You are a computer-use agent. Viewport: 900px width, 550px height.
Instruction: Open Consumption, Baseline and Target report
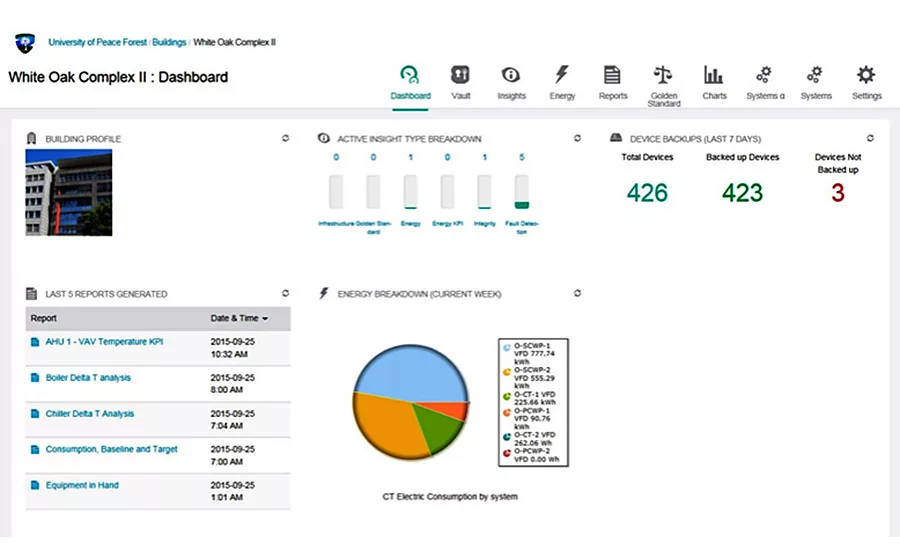click(111, 450)
